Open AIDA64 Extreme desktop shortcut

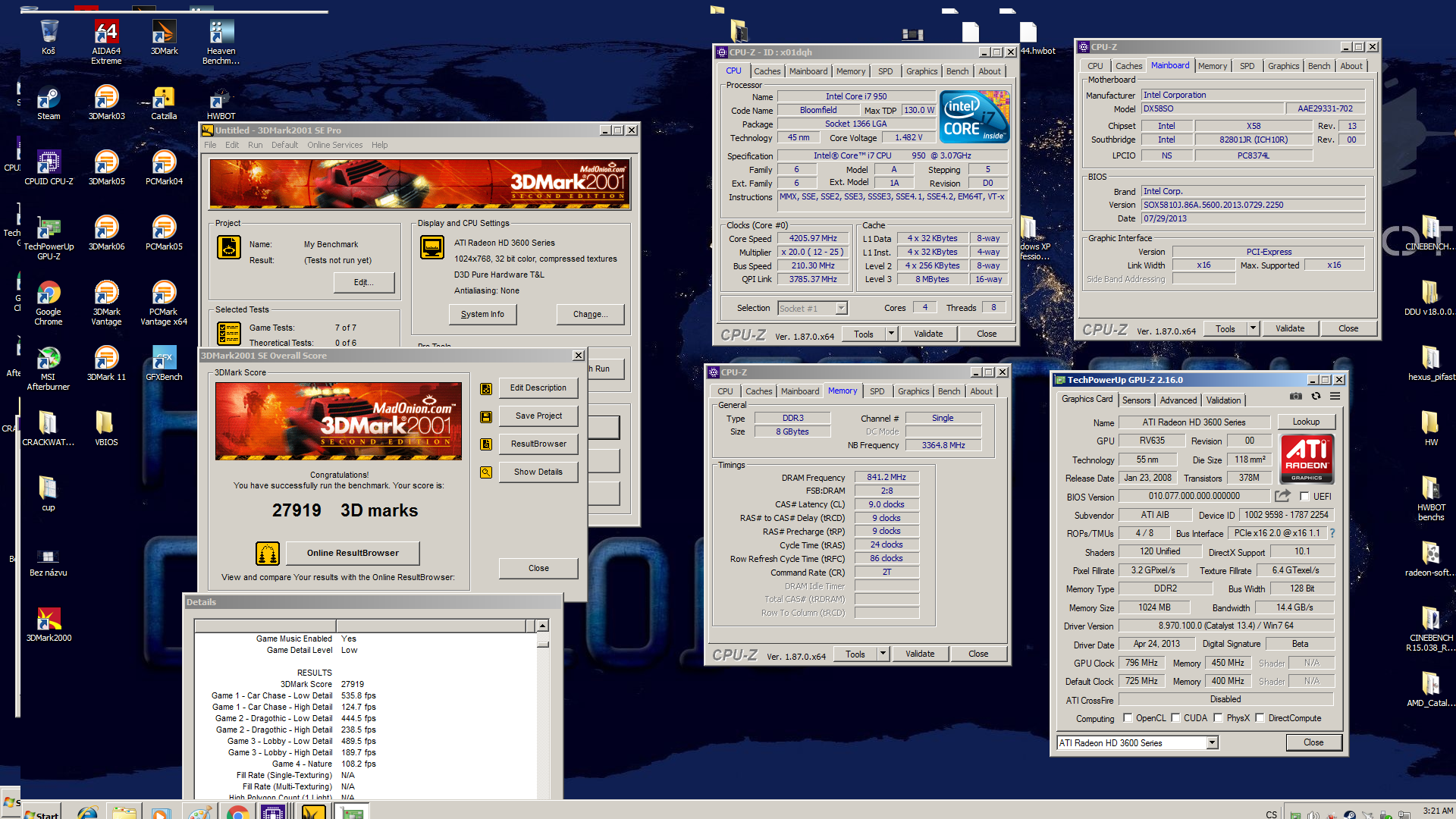point(106,42)
